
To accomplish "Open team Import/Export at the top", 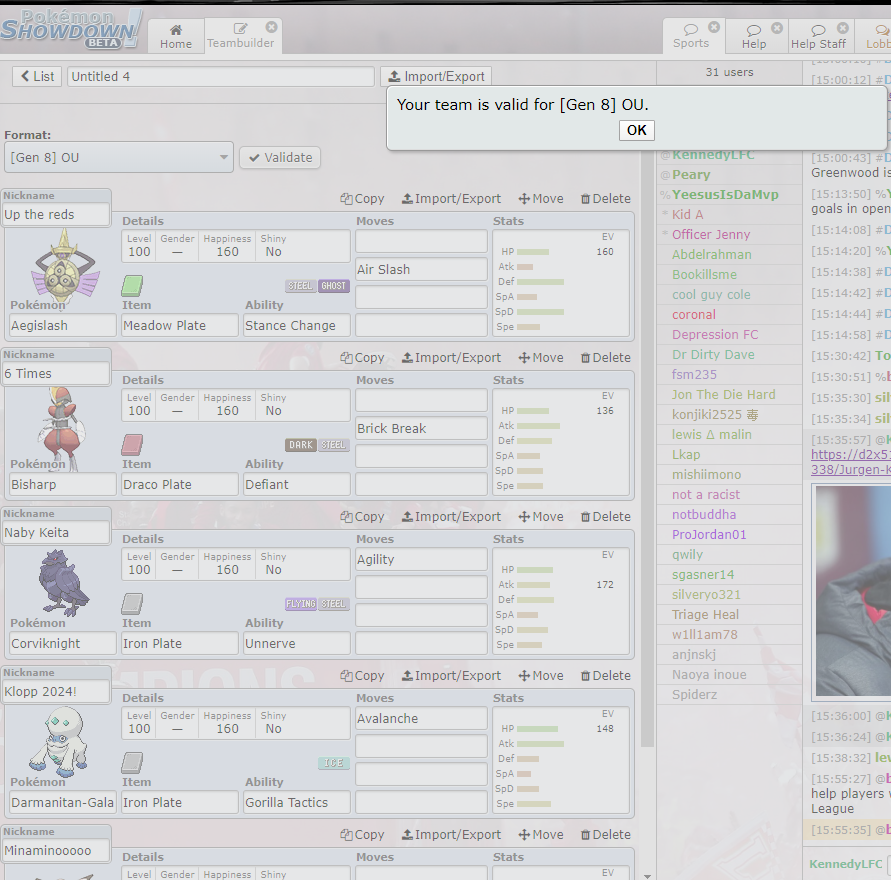I will tap(436, 76).
